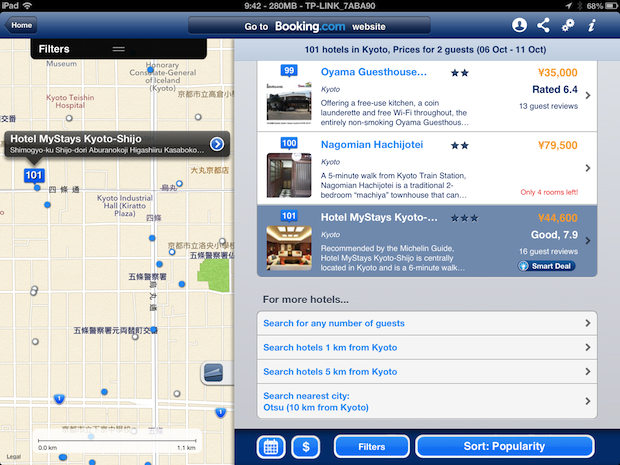The height and width of the screenshot is (465, 620).
Task: Tap '16 guest reviews' text
Action: click(548, 251)
